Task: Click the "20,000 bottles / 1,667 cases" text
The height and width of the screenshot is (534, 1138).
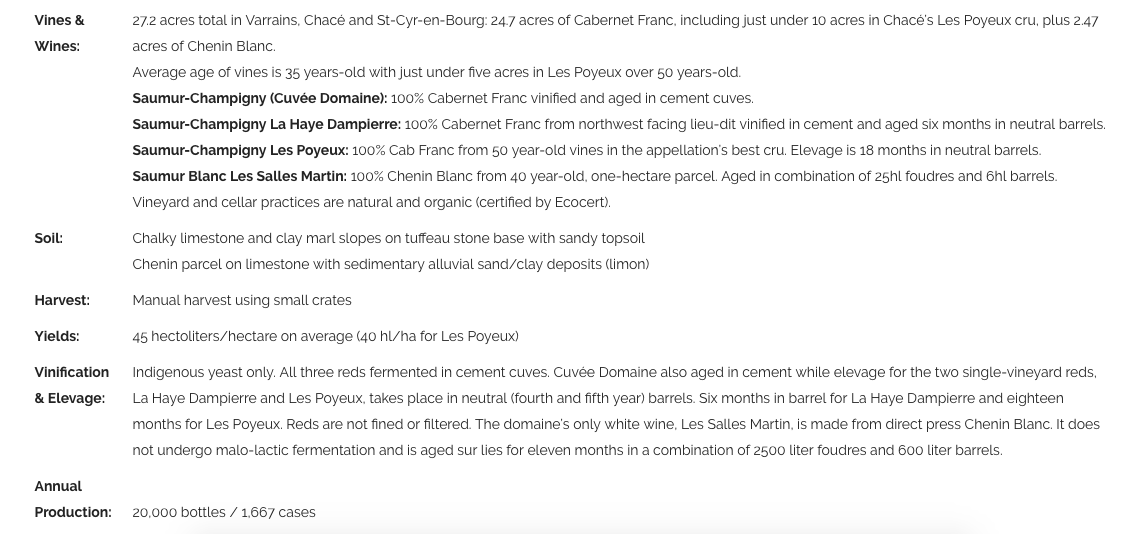Action: click(223, 512)
